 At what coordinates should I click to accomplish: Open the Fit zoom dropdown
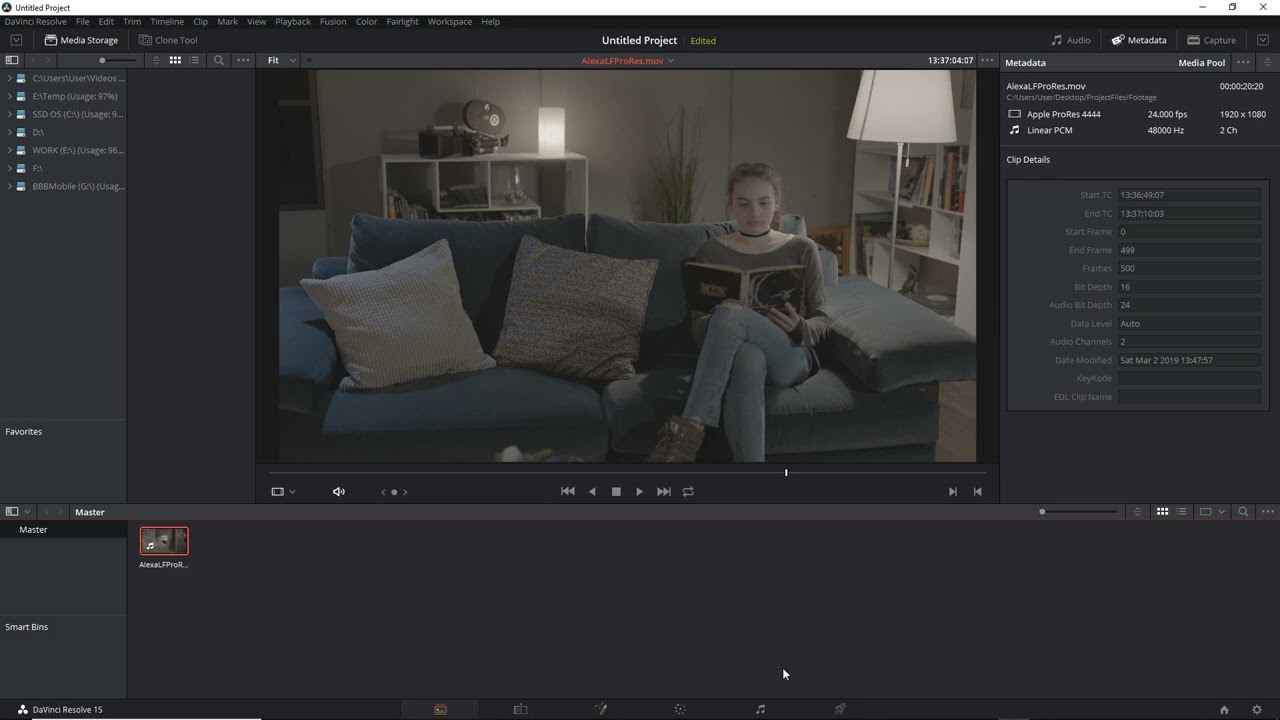[281, 60]
